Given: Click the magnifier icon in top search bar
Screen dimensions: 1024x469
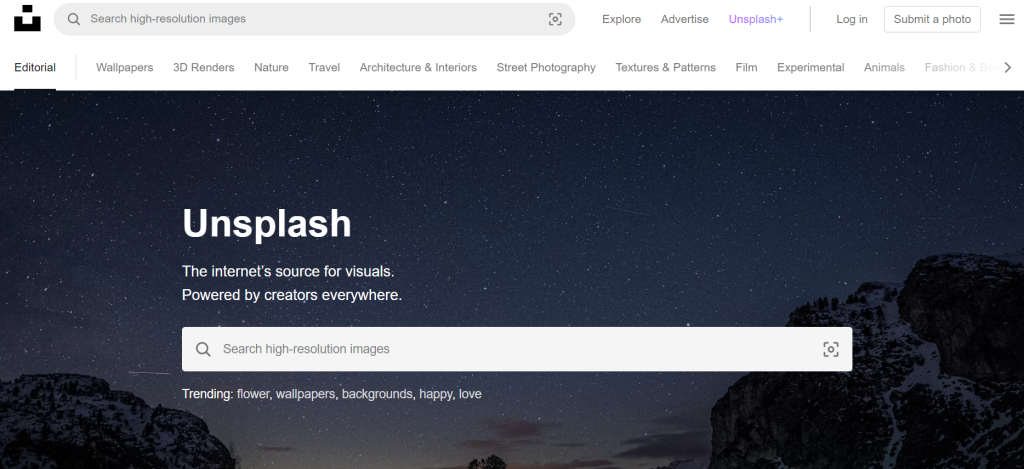Looking at the screenshot, I should point(74,19).
